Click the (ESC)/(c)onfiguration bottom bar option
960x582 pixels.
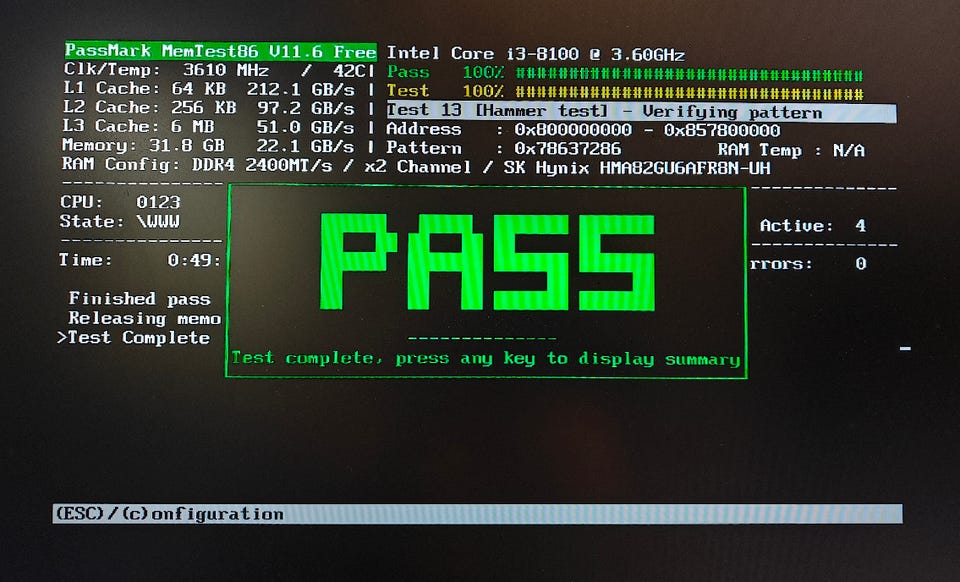tap(169, 514)
